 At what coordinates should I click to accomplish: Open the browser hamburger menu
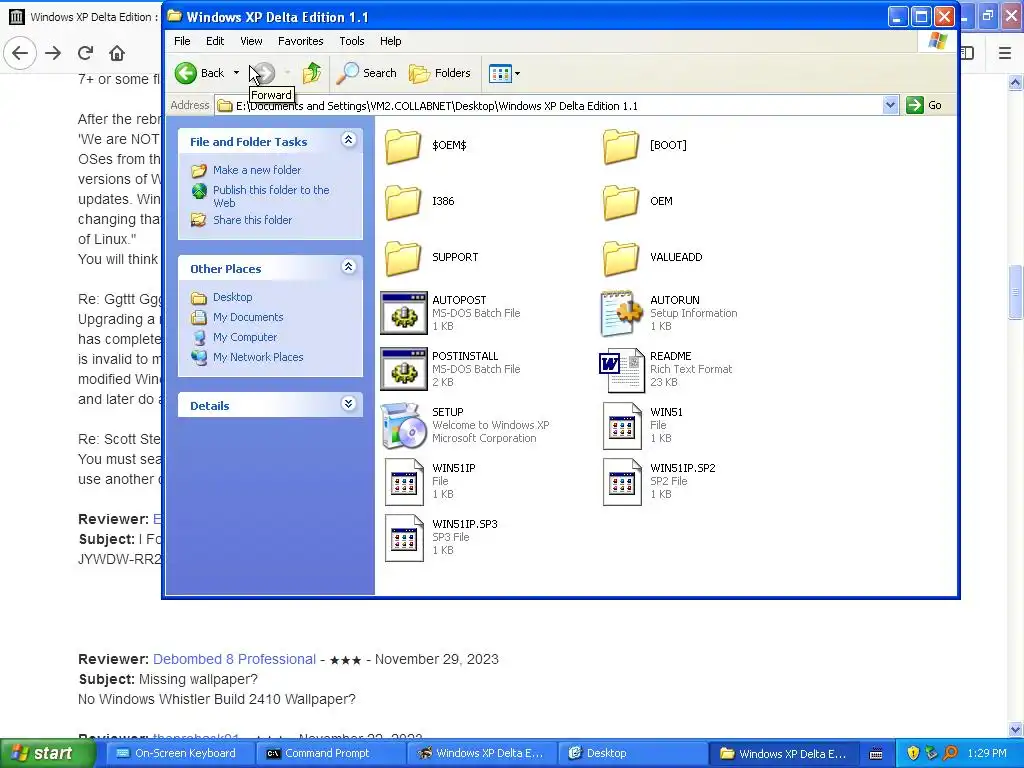coord(1004,53)
